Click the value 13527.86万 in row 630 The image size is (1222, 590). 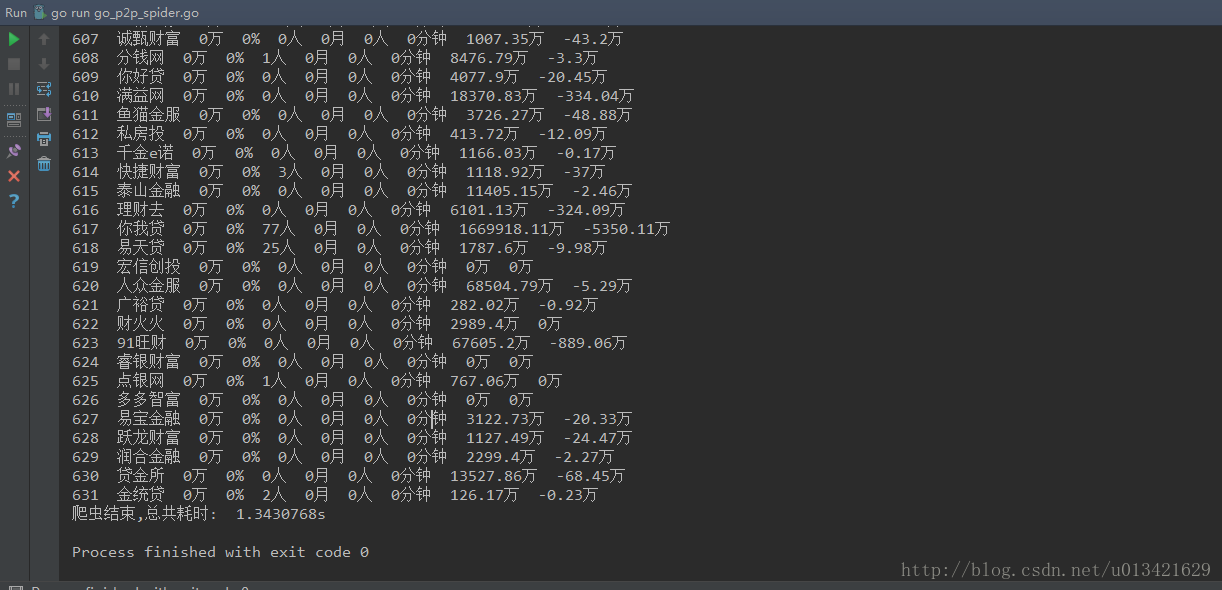pyautogui.click(x=495, y=476)
